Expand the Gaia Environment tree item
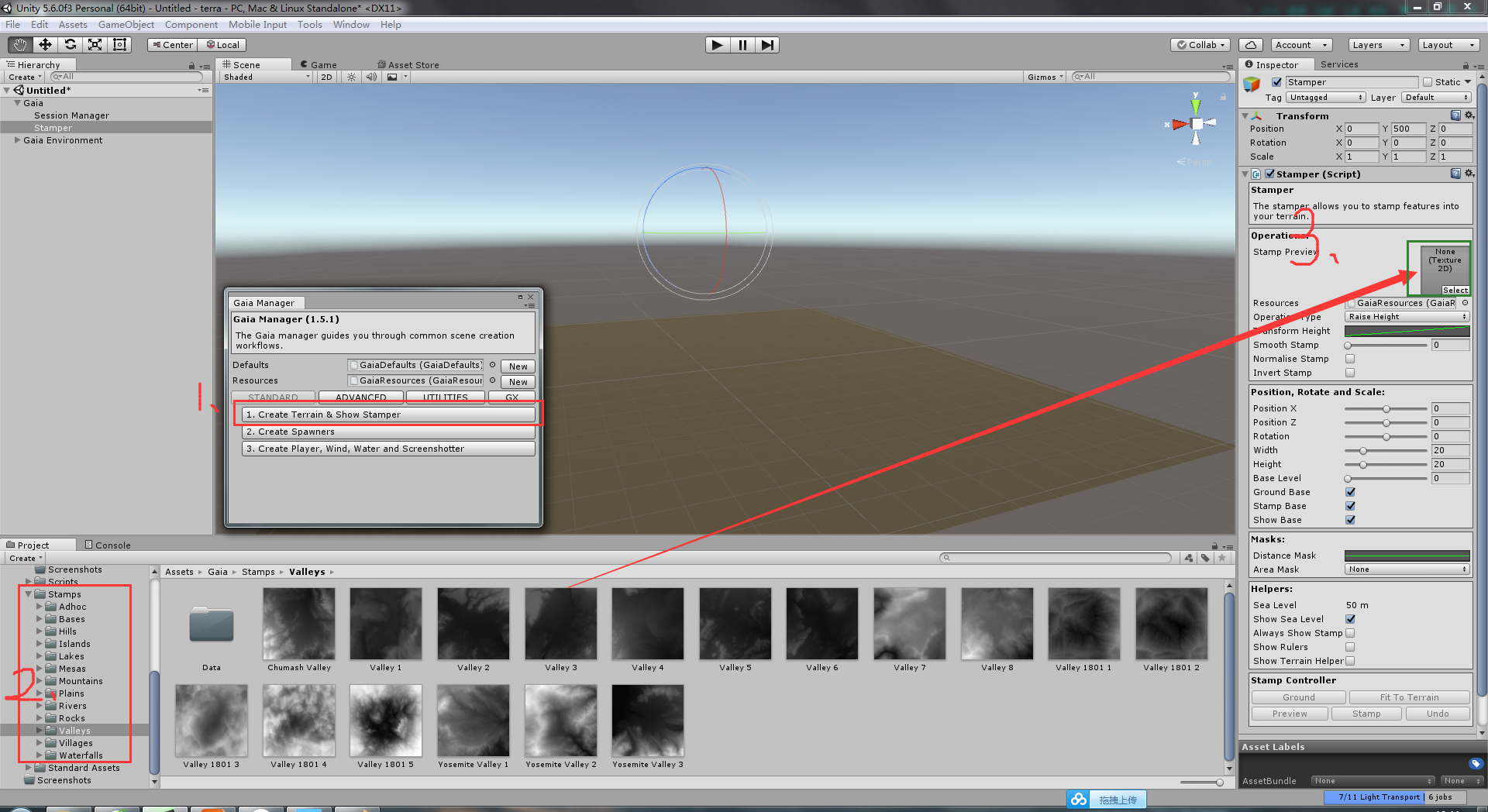 17,140
